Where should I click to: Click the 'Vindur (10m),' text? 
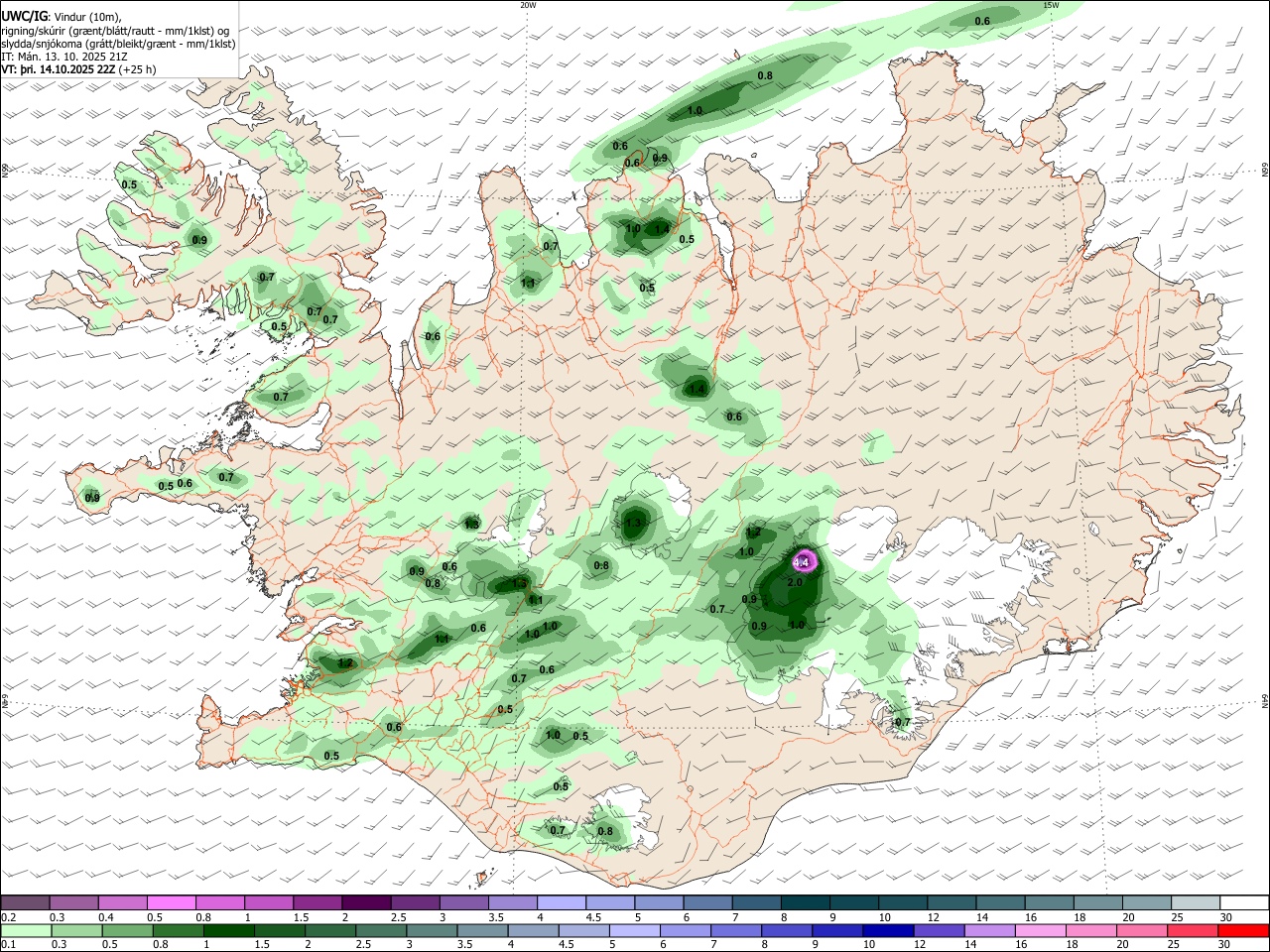(88, 17)
